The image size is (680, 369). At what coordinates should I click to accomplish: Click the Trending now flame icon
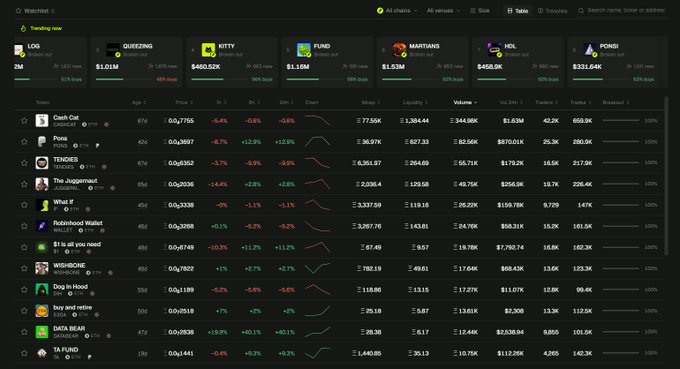[x=23, y=28]
